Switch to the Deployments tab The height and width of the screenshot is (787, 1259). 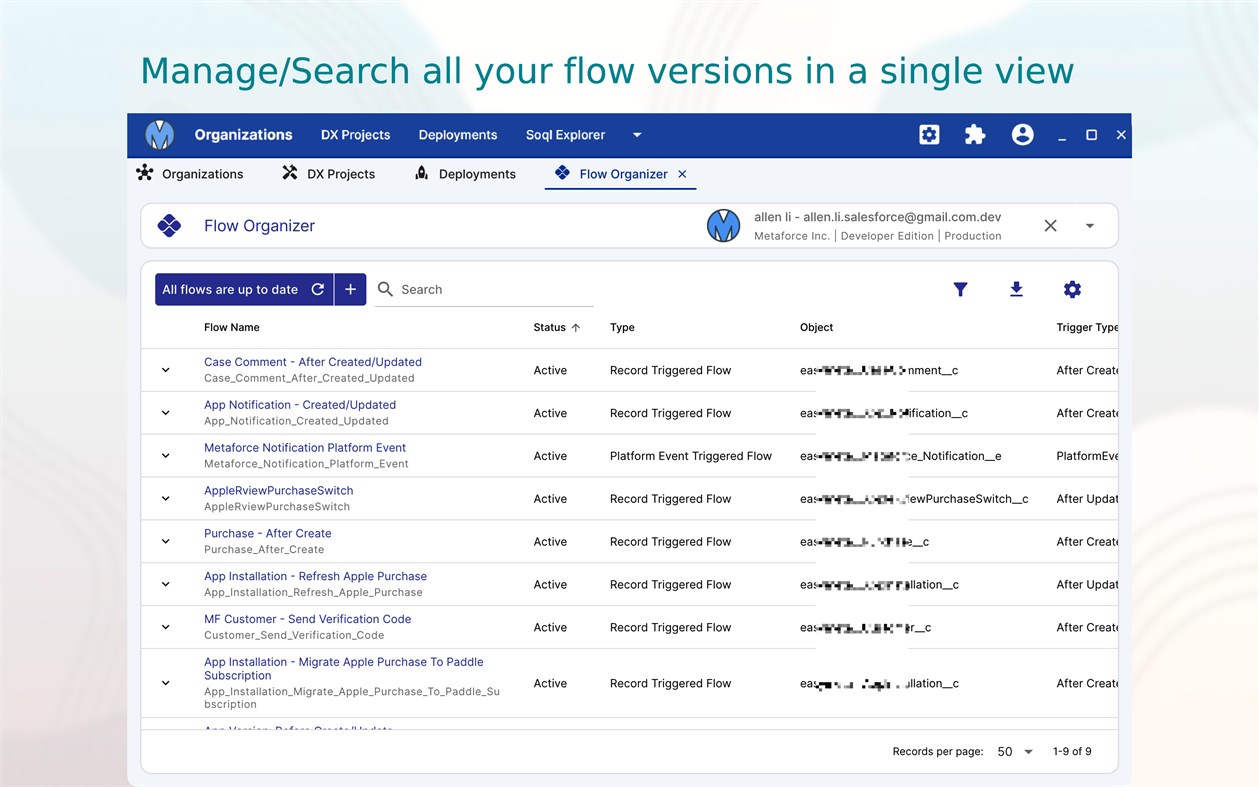pyautogui.click(x=465, y=174)
